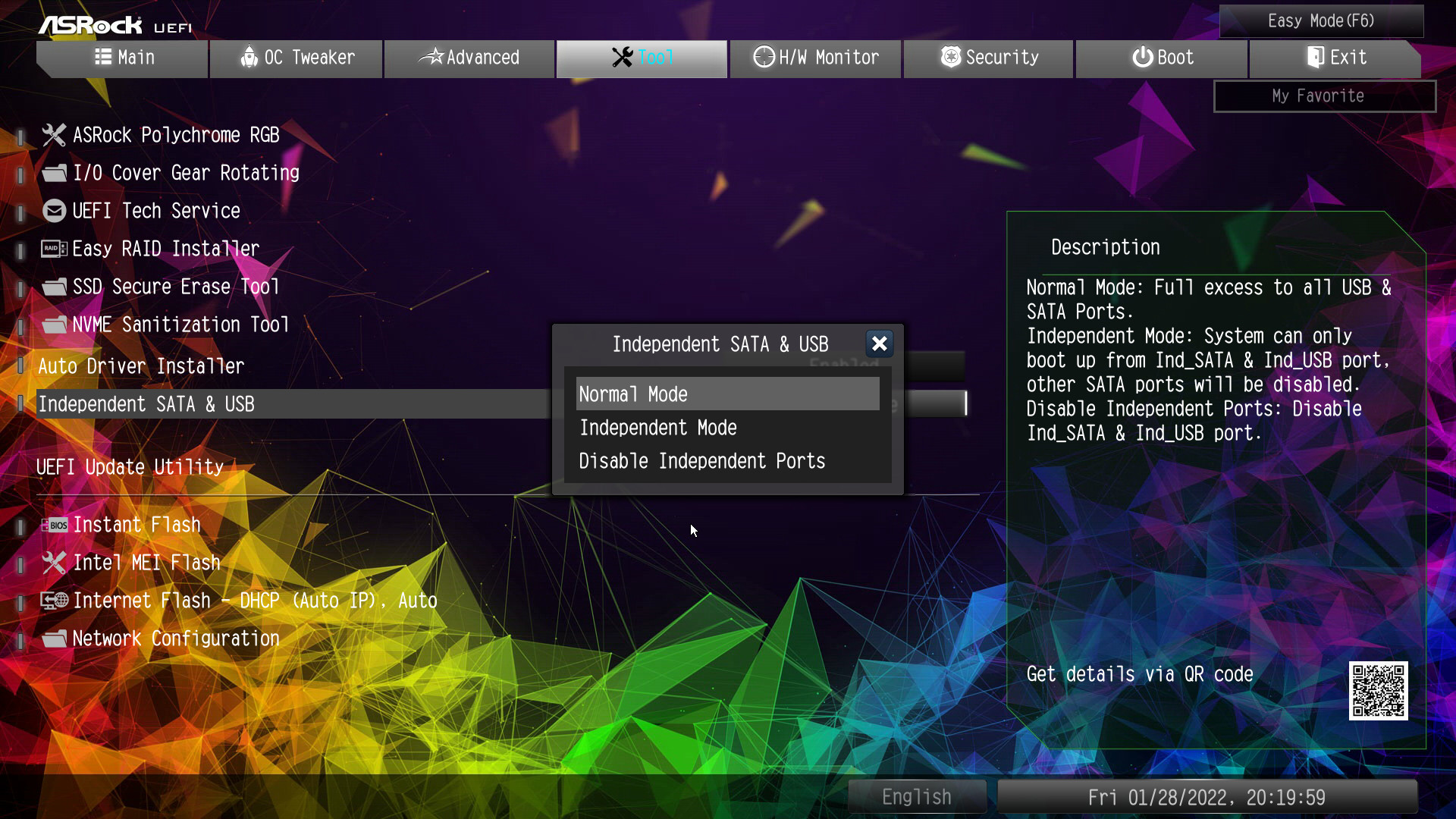Click the SSD Secure Erase Tool icon
1456x819 pixels.
tap(54, 287)
